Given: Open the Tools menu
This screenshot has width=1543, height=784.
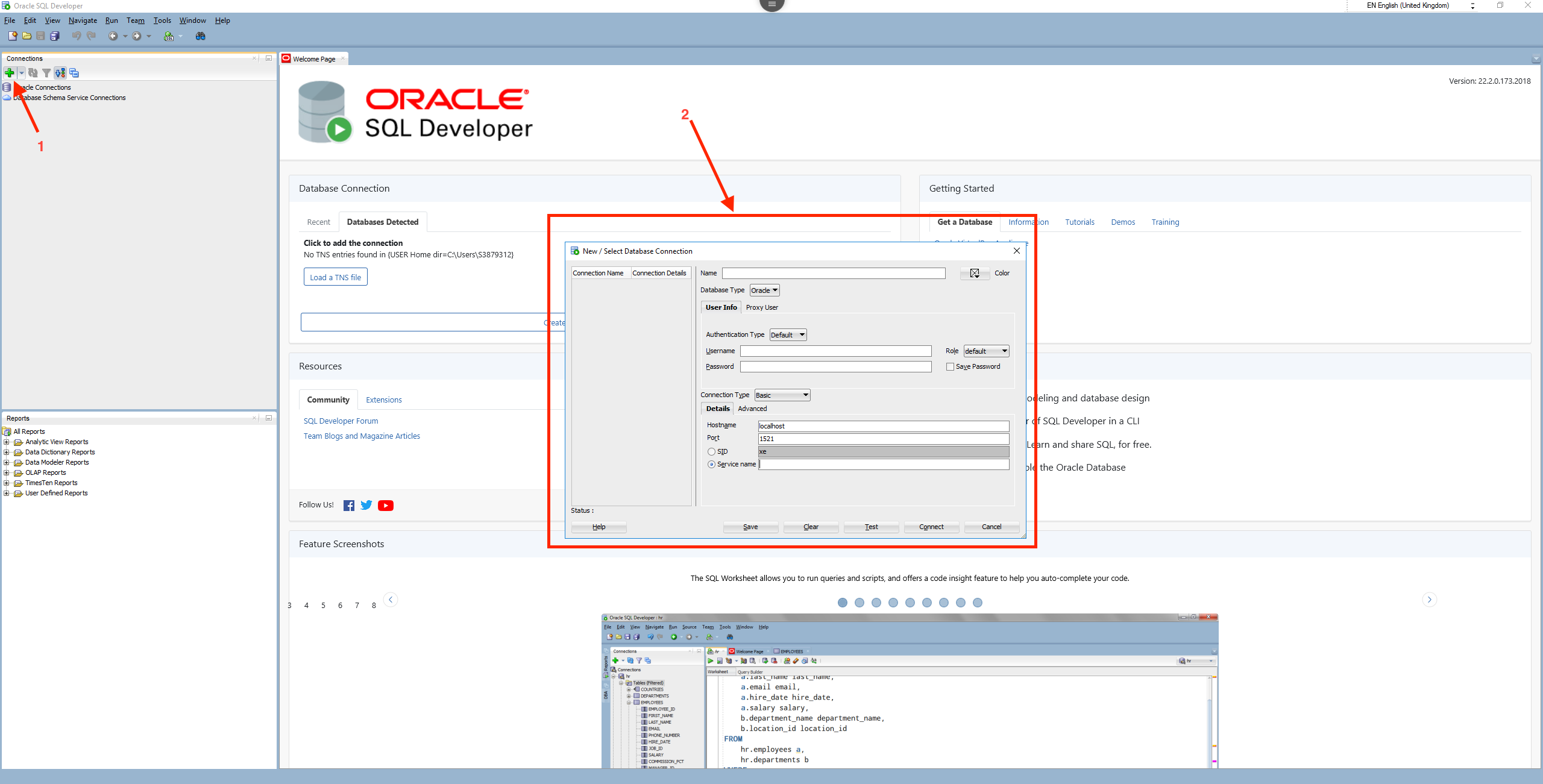Looking at the screenshot, I should (162, 20).
